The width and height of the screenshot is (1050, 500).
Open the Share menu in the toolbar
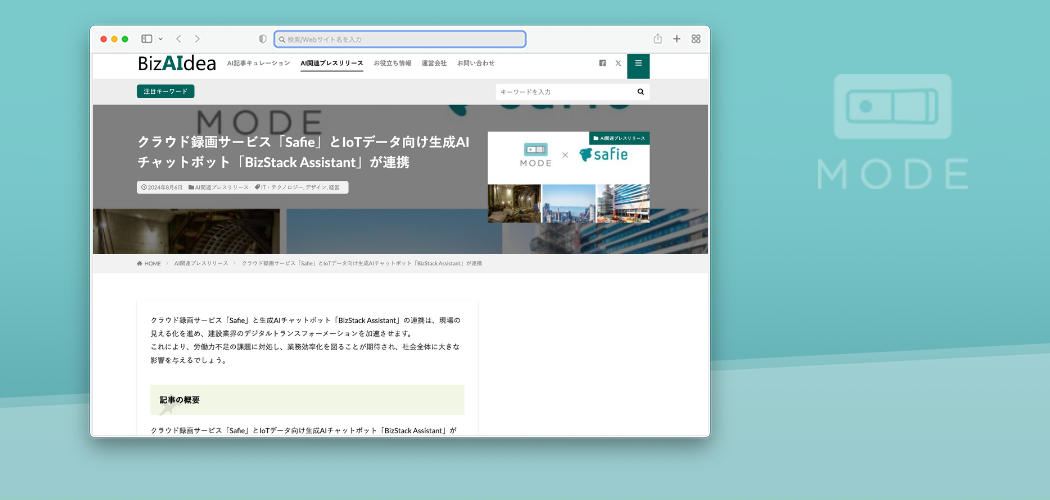coord(658,39)
